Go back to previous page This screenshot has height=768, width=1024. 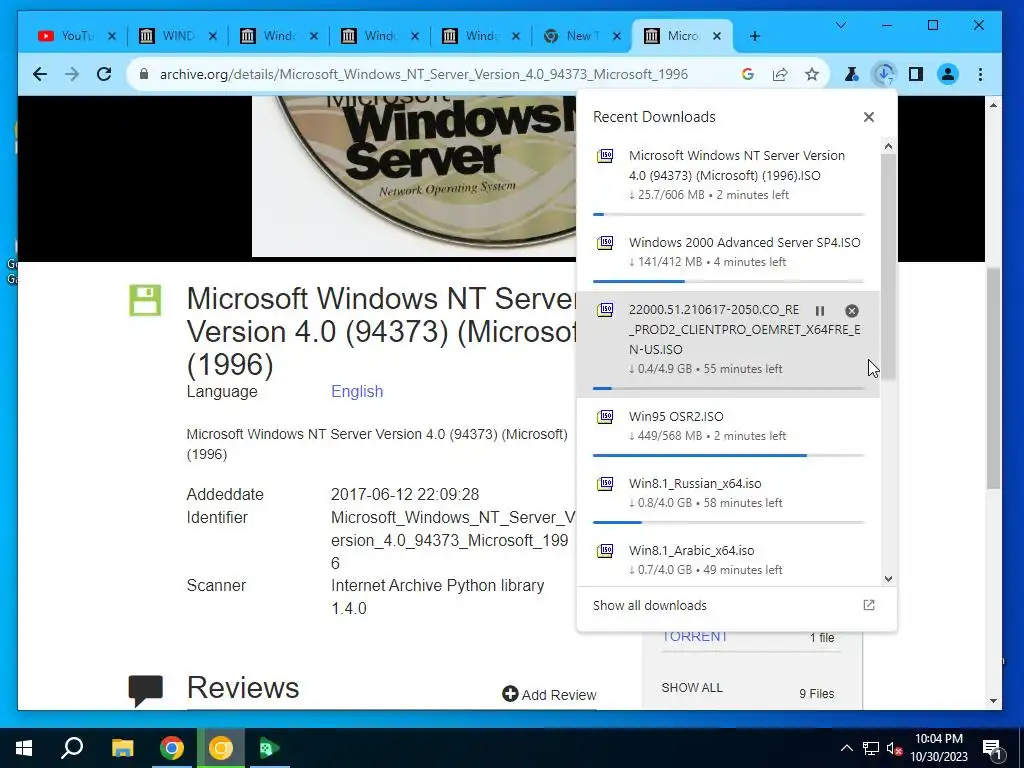pos(40,74)
